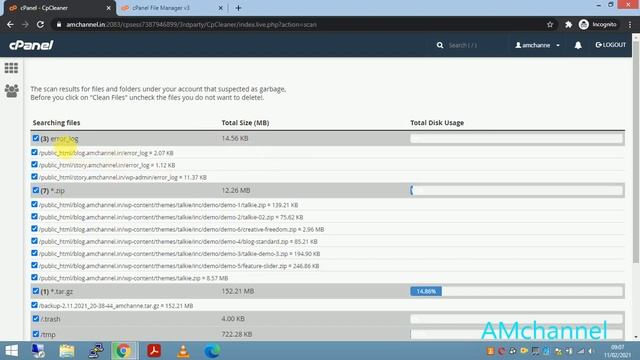This screenshot has width=640, height=360.
Task: Open Chrome three-dot menu
Action: pos(630,24)
